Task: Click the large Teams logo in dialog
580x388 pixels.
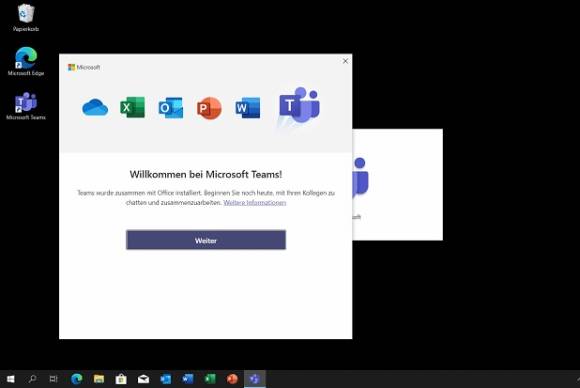Action: click(x=299, y=106)
